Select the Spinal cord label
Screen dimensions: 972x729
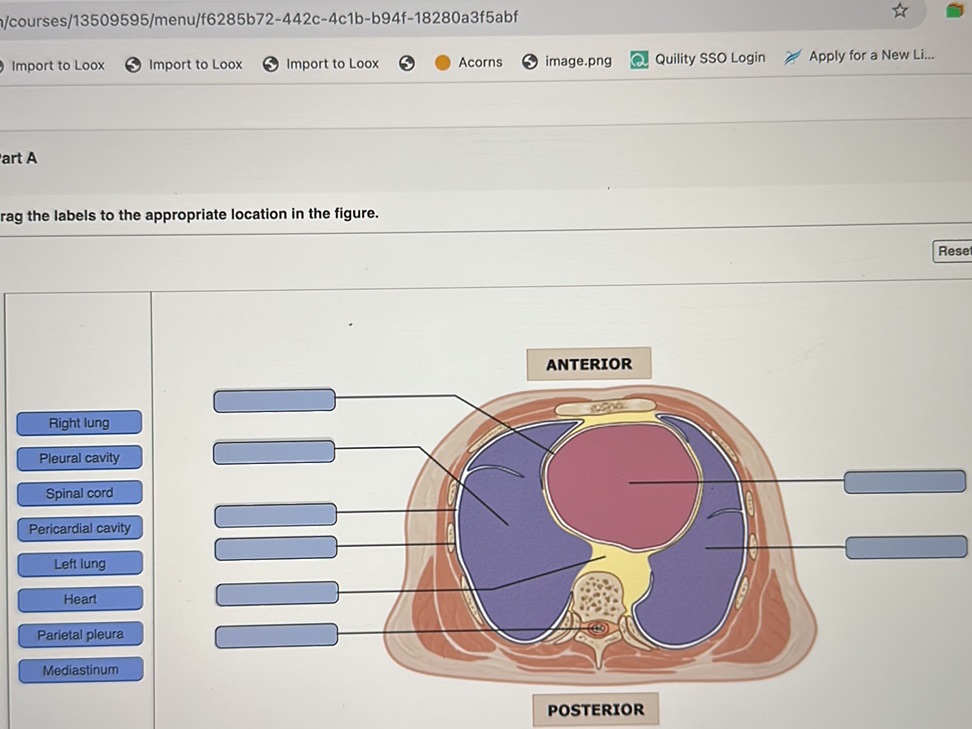pos(79,493)
